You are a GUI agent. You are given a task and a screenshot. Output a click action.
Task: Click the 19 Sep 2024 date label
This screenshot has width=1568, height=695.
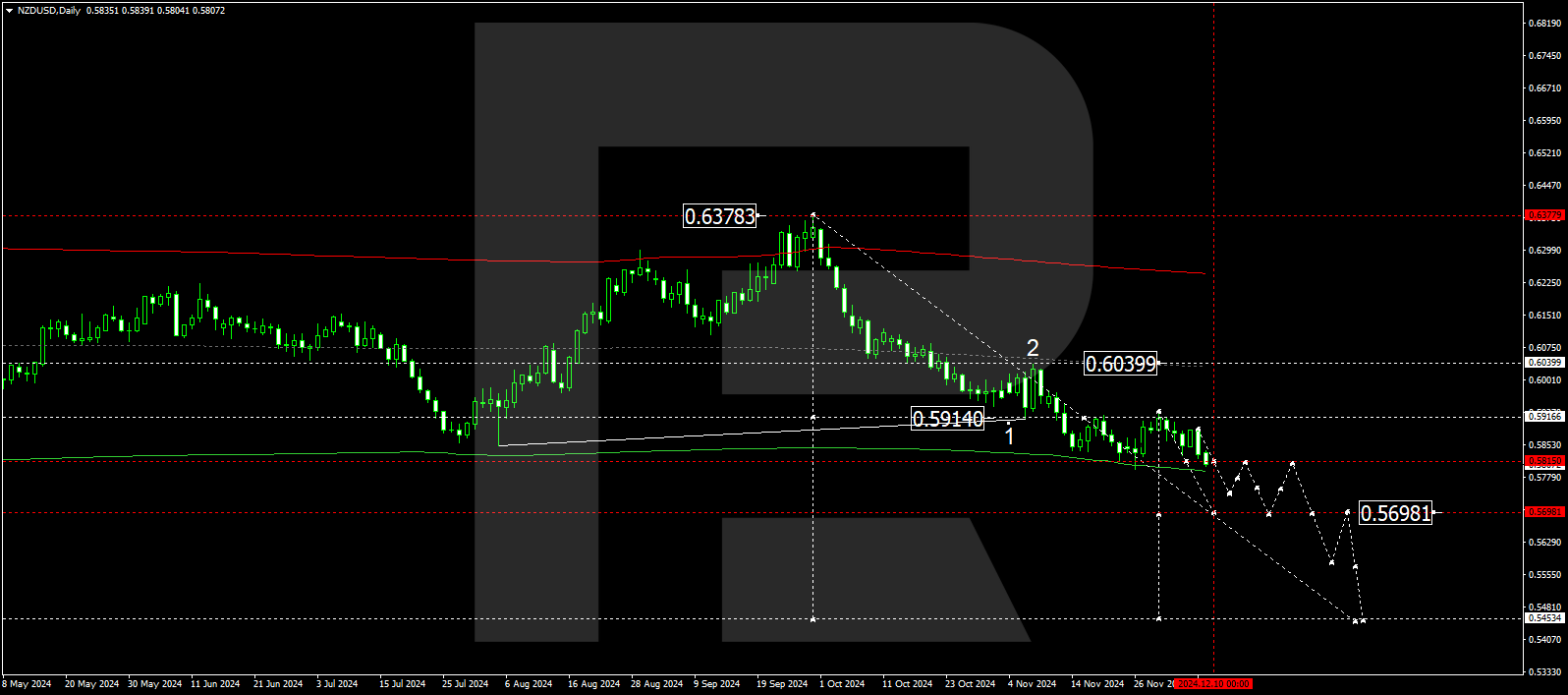click(x=782, y=683)
